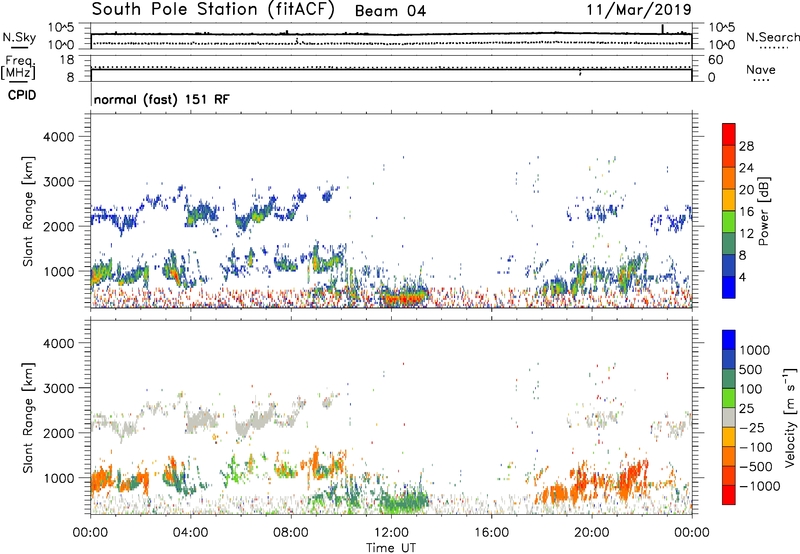Screen dimensions: 800x554
Task: Click the 2000 tick of the velocity panel
Action: (x=59, y=433)
